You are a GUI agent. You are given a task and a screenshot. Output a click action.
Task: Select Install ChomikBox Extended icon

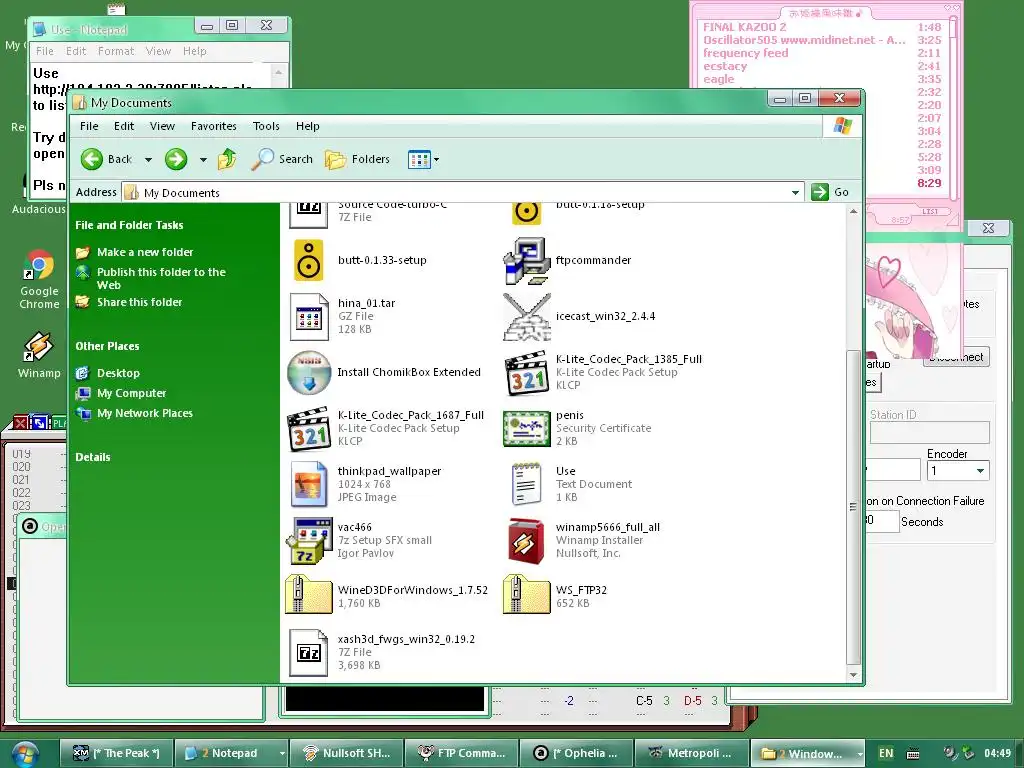click(309, 372)
